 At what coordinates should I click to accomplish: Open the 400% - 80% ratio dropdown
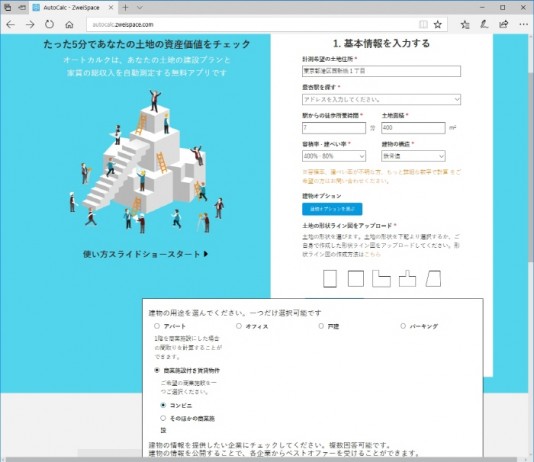point(334,156)
